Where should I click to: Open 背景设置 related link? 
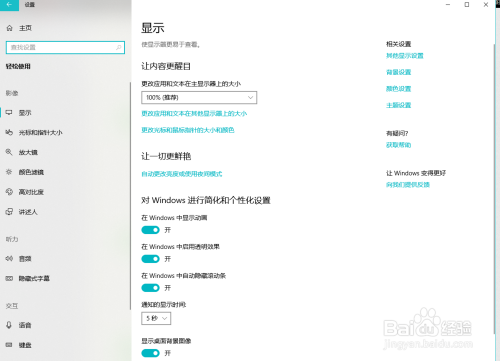tap(398, 72)
